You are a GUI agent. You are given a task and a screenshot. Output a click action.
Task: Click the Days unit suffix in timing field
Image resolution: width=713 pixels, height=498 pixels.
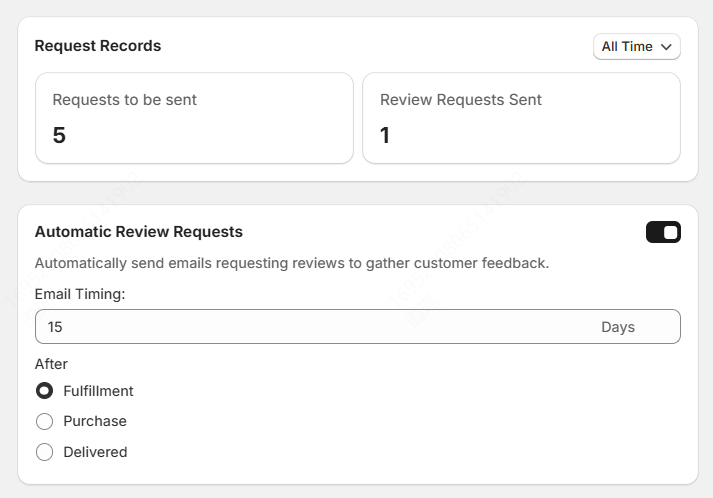[x=617, y=327]
